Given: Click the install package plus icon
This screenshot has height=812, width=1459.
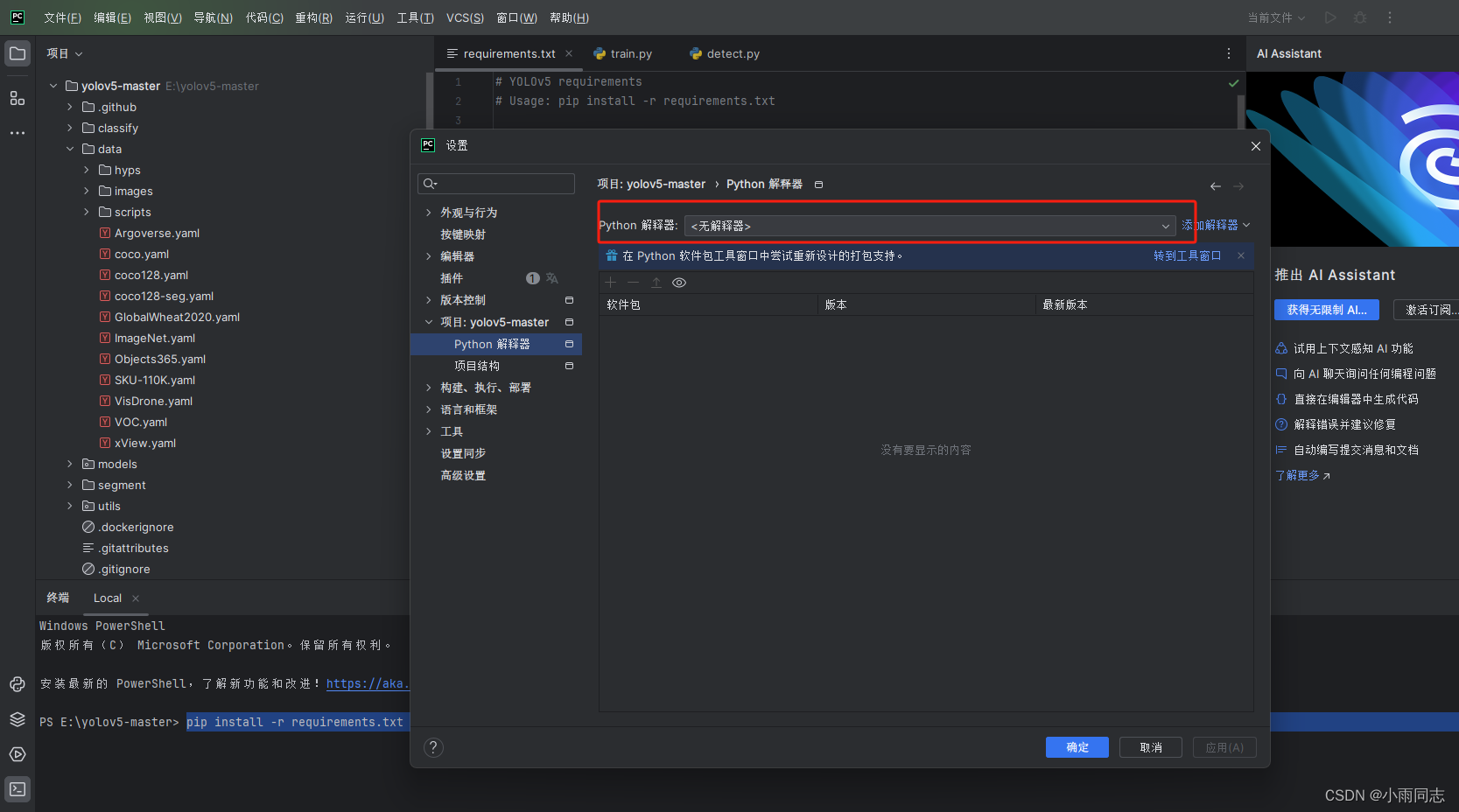Looking at the screenshot, I should [610, 282].
